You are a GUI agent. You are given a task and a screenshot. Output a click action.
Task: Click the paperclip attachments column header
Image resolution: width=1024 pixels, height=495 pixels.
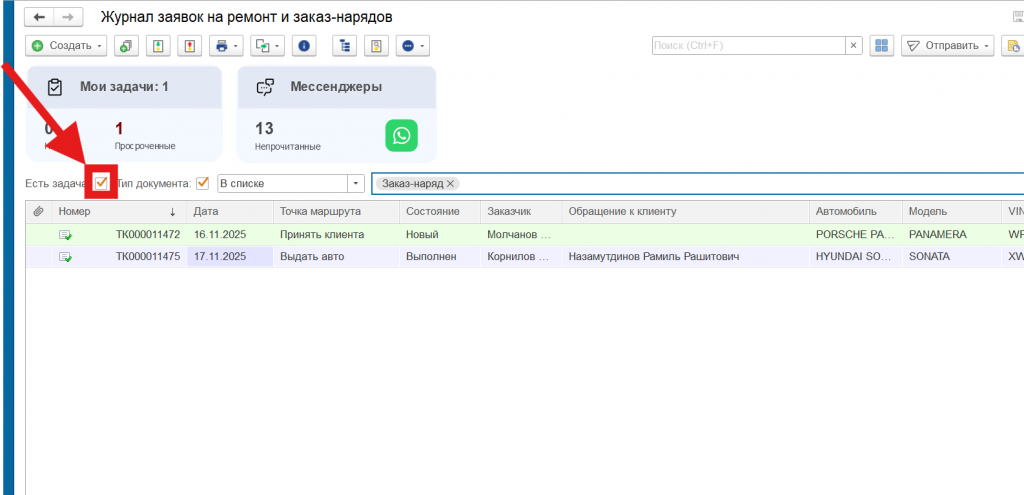(x=38, y=212)
